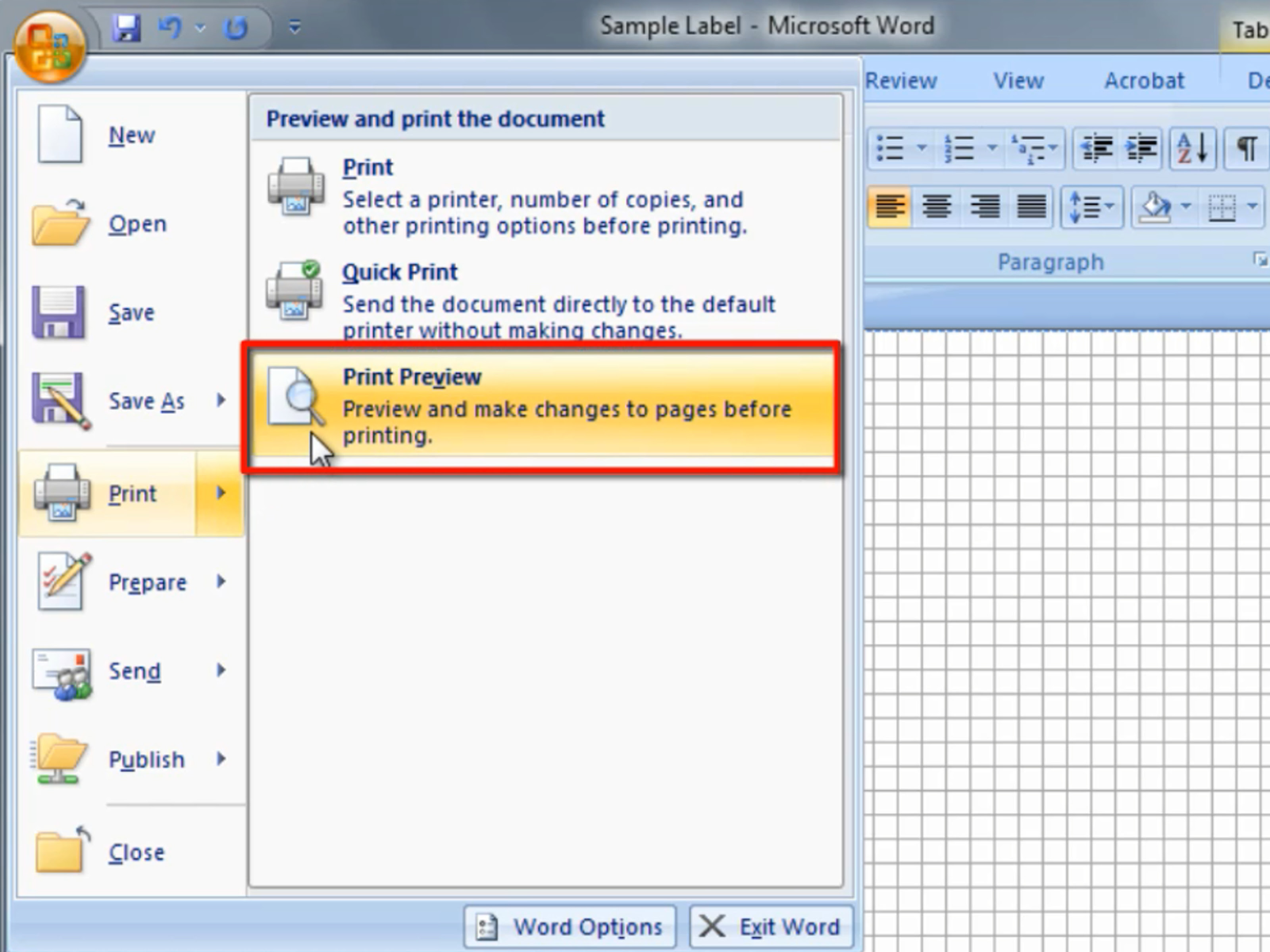Open the Bullets dropdown arrow
Image resolution: width=1270 pixels, height=952 pixels.
point(922,149)
